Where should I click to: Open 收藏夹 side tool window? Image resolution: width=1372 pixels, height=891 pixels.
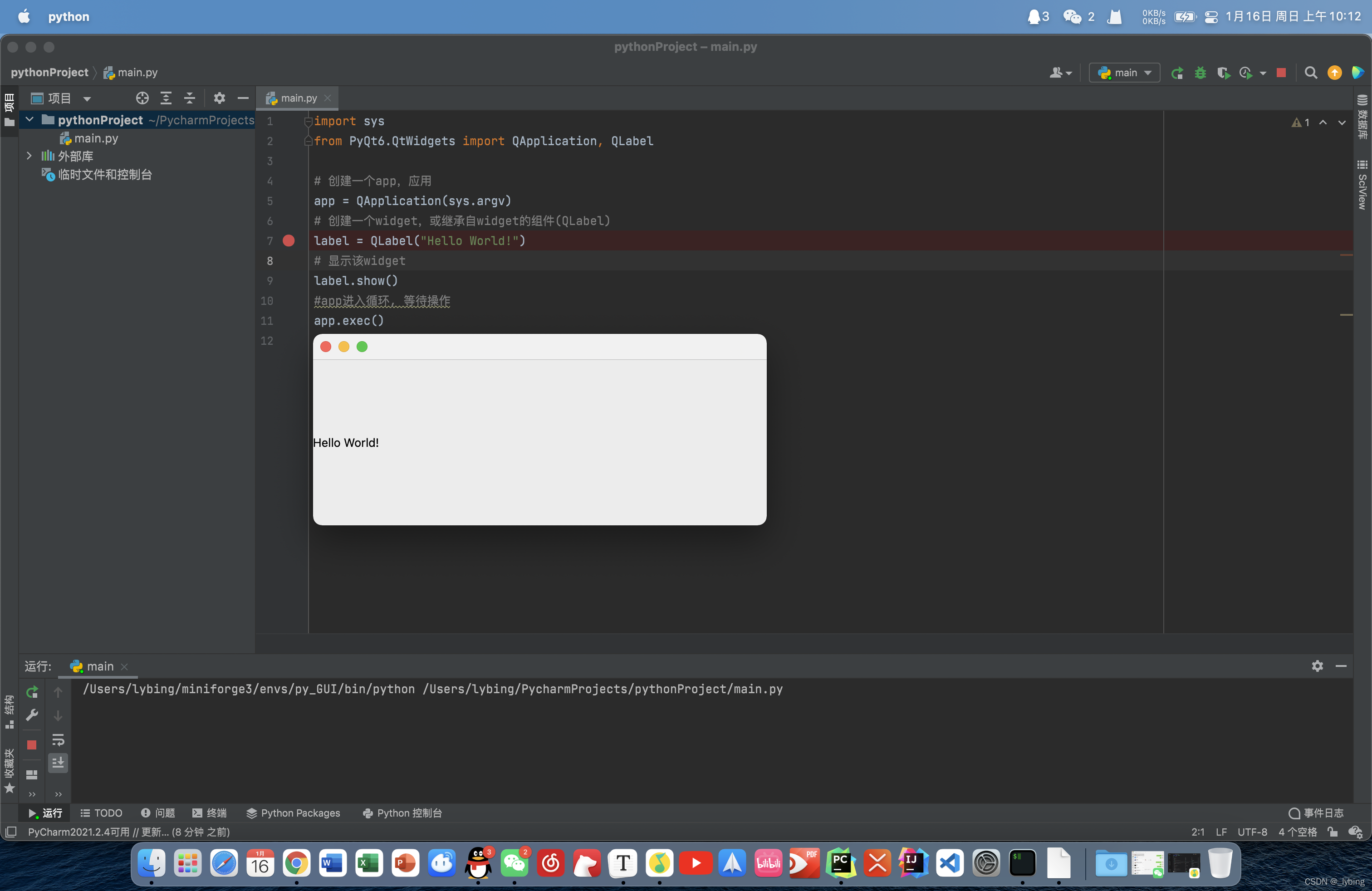click(x=9, y=770)
